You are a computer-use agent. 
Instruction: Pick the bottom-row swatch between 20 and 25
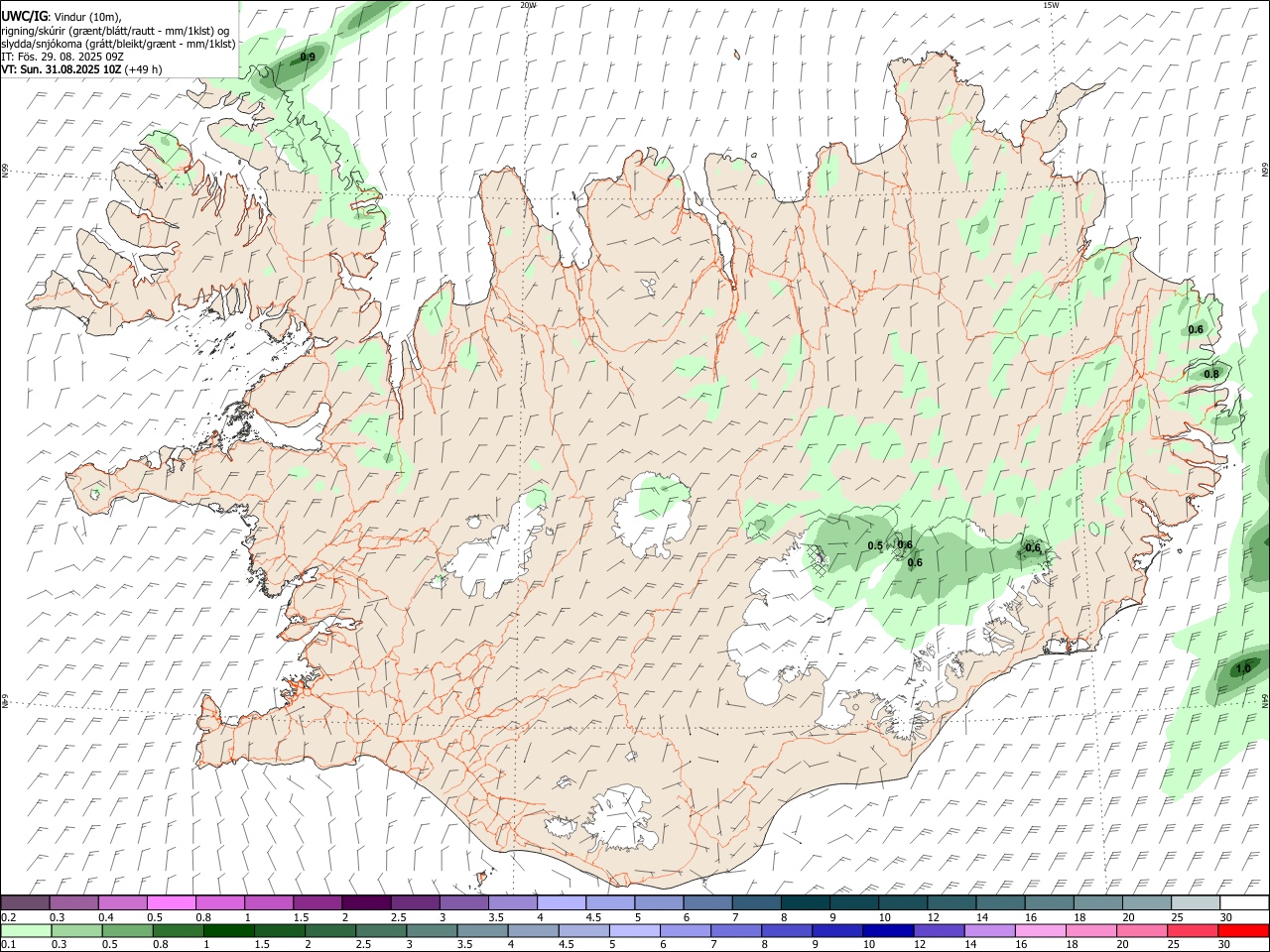click(1141, 930)
